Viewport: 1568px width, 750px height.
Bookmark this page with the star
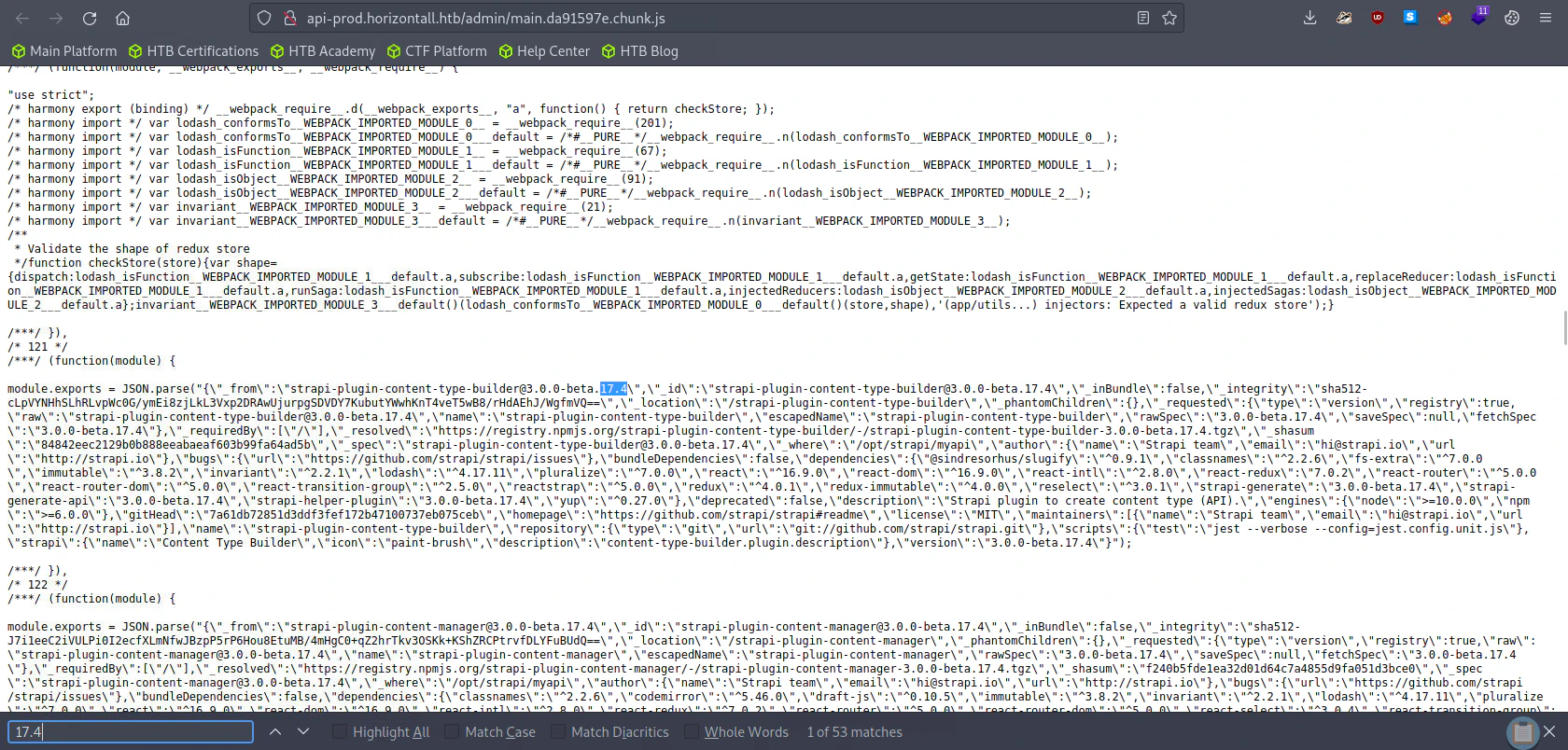[x=1169, y=18]
